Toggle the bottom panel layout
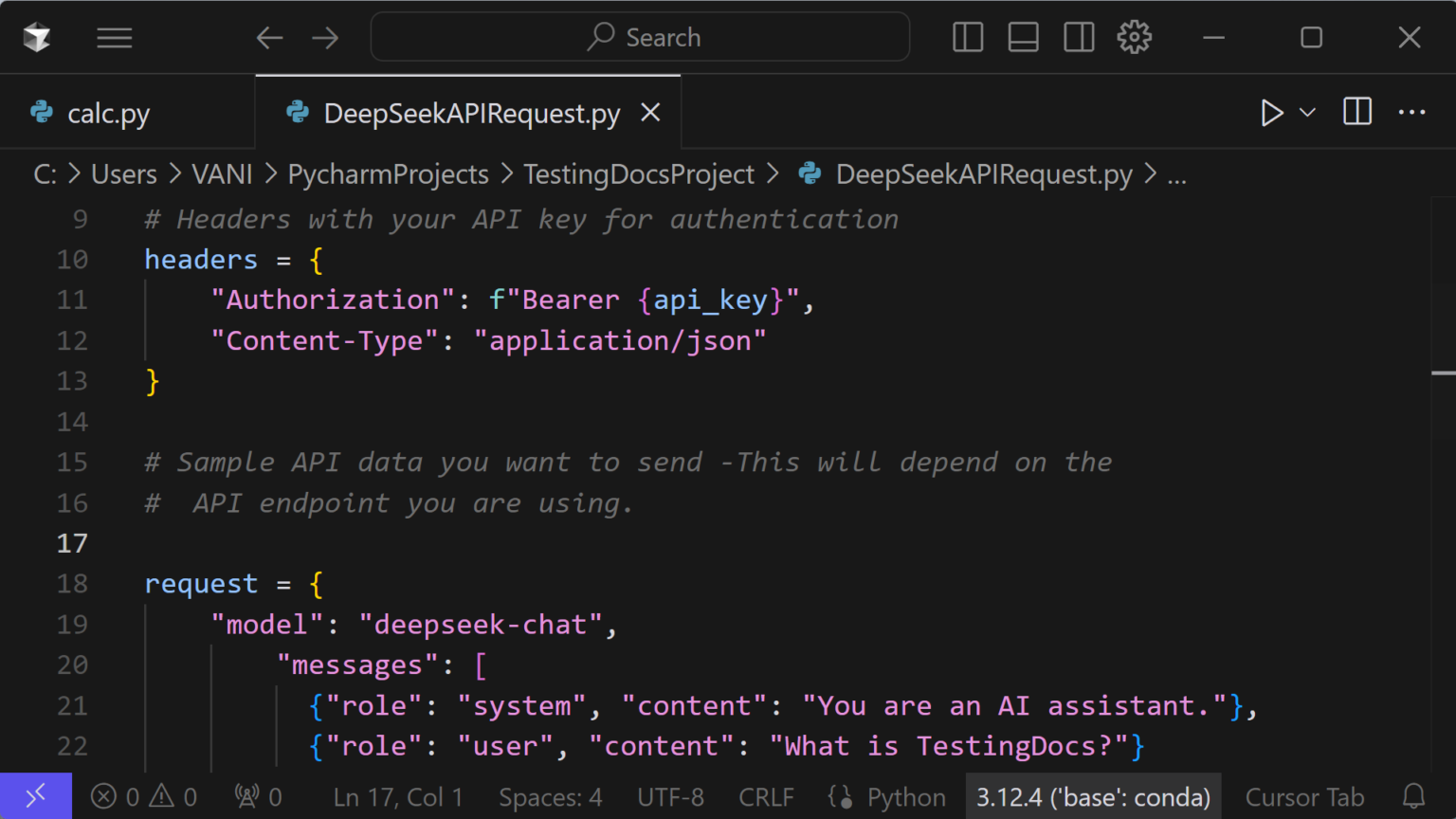The image size is (1456, 819). click(x=1023, y=37)
